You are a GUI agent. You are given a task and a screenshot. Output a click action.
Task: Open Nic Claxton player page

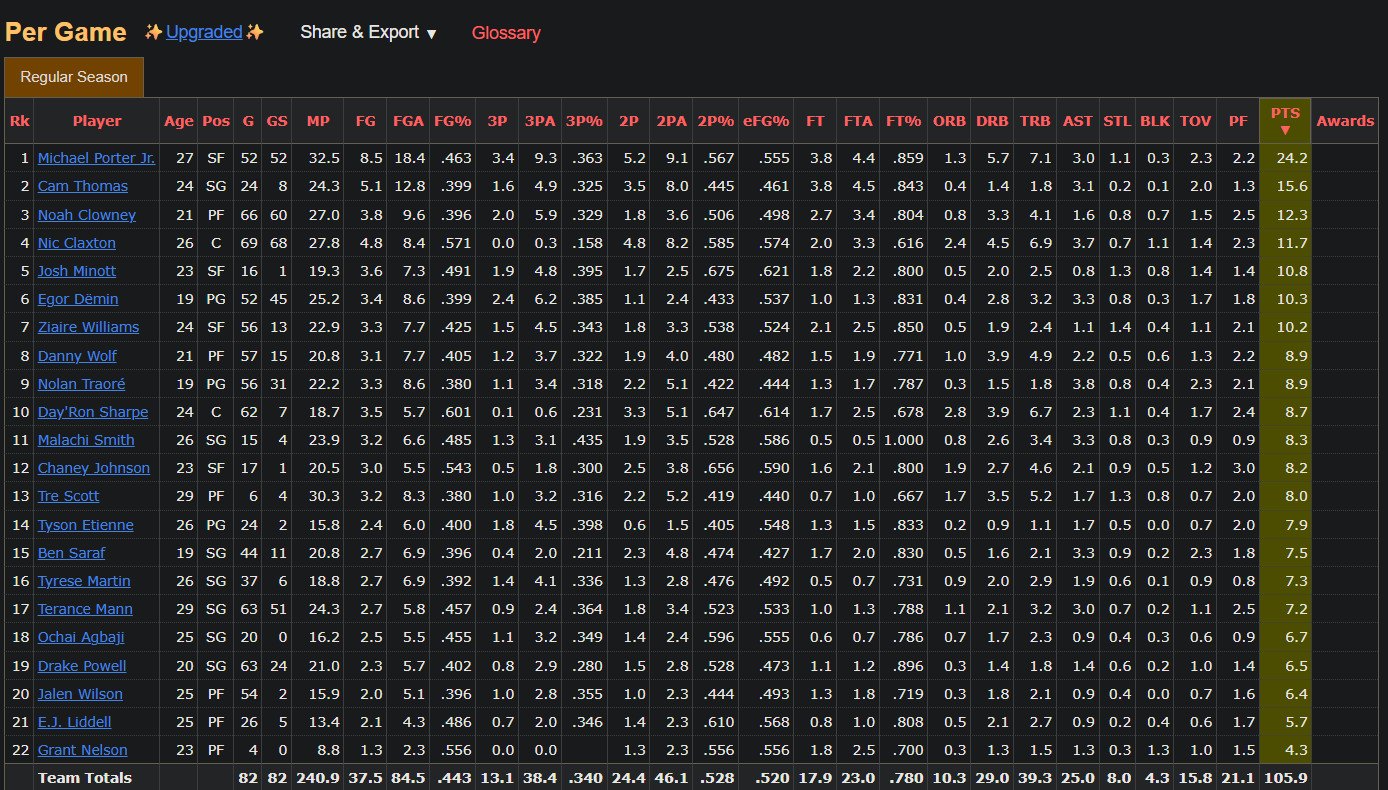coord(77,243)
